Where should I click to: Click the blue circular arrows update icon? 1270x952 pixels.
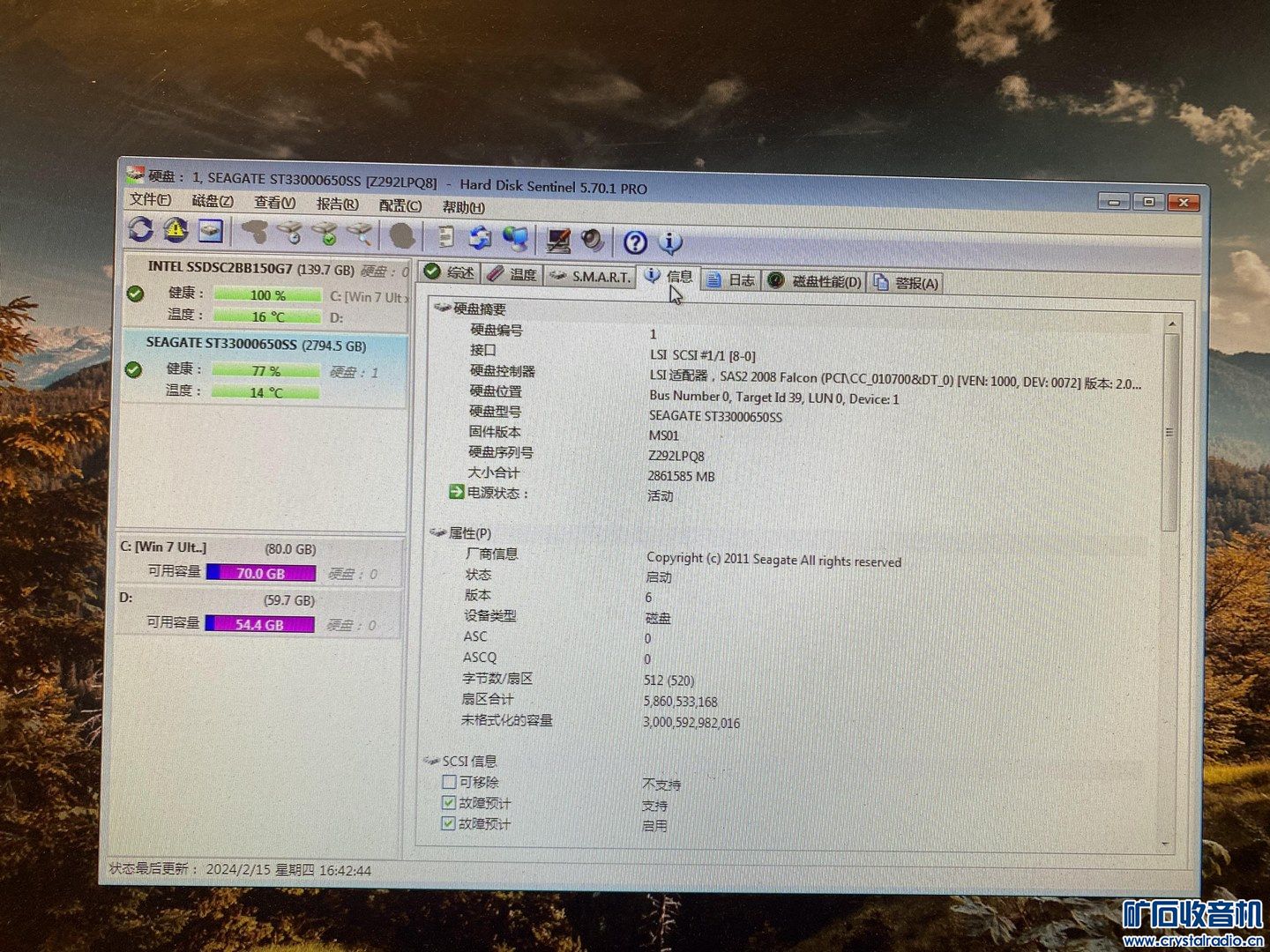point(480,237)
